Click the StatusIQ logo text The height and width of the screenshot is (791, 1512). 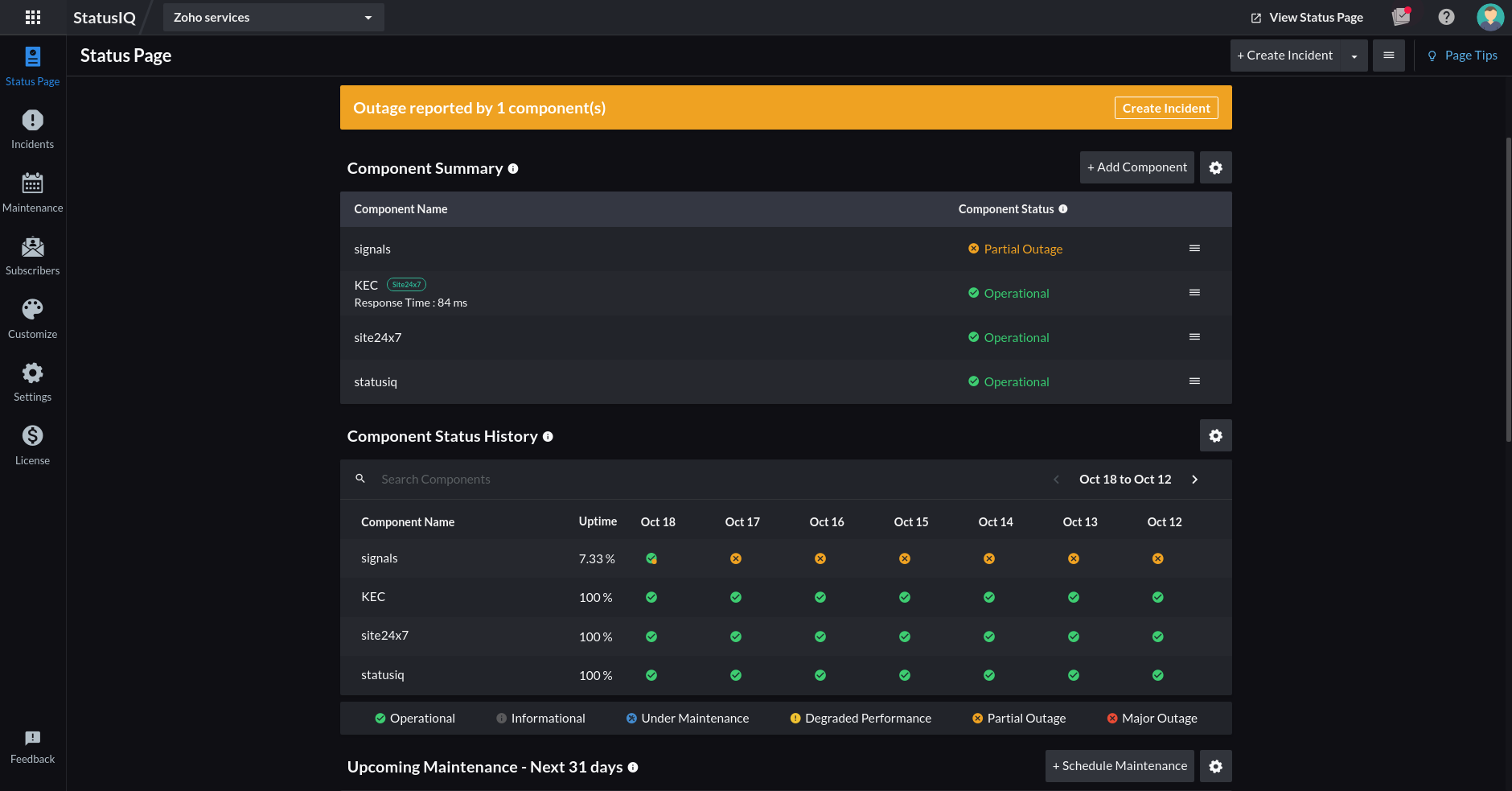(105, 18)
